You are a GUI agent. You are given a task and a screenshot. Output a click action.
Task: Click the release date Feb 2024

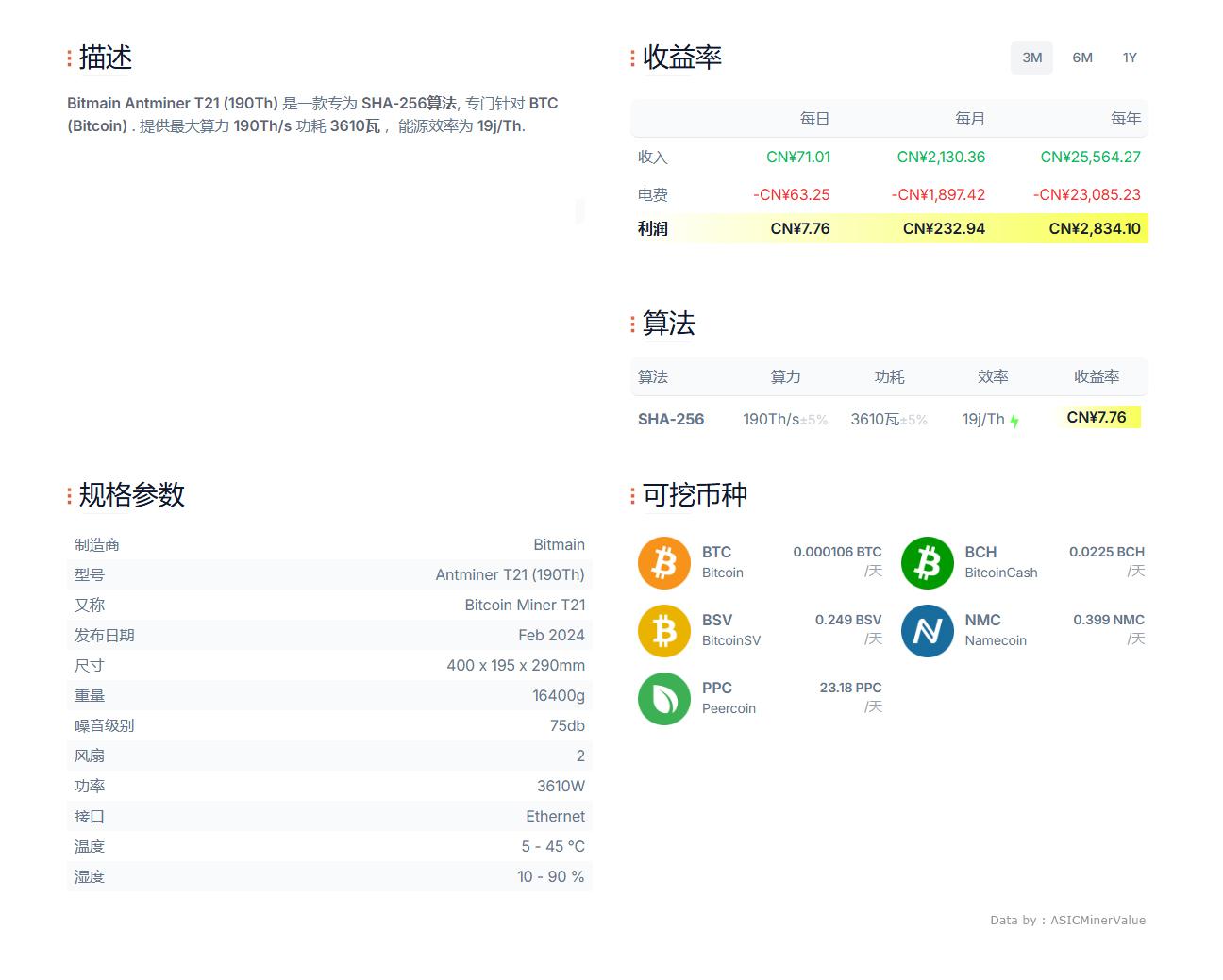551,635
